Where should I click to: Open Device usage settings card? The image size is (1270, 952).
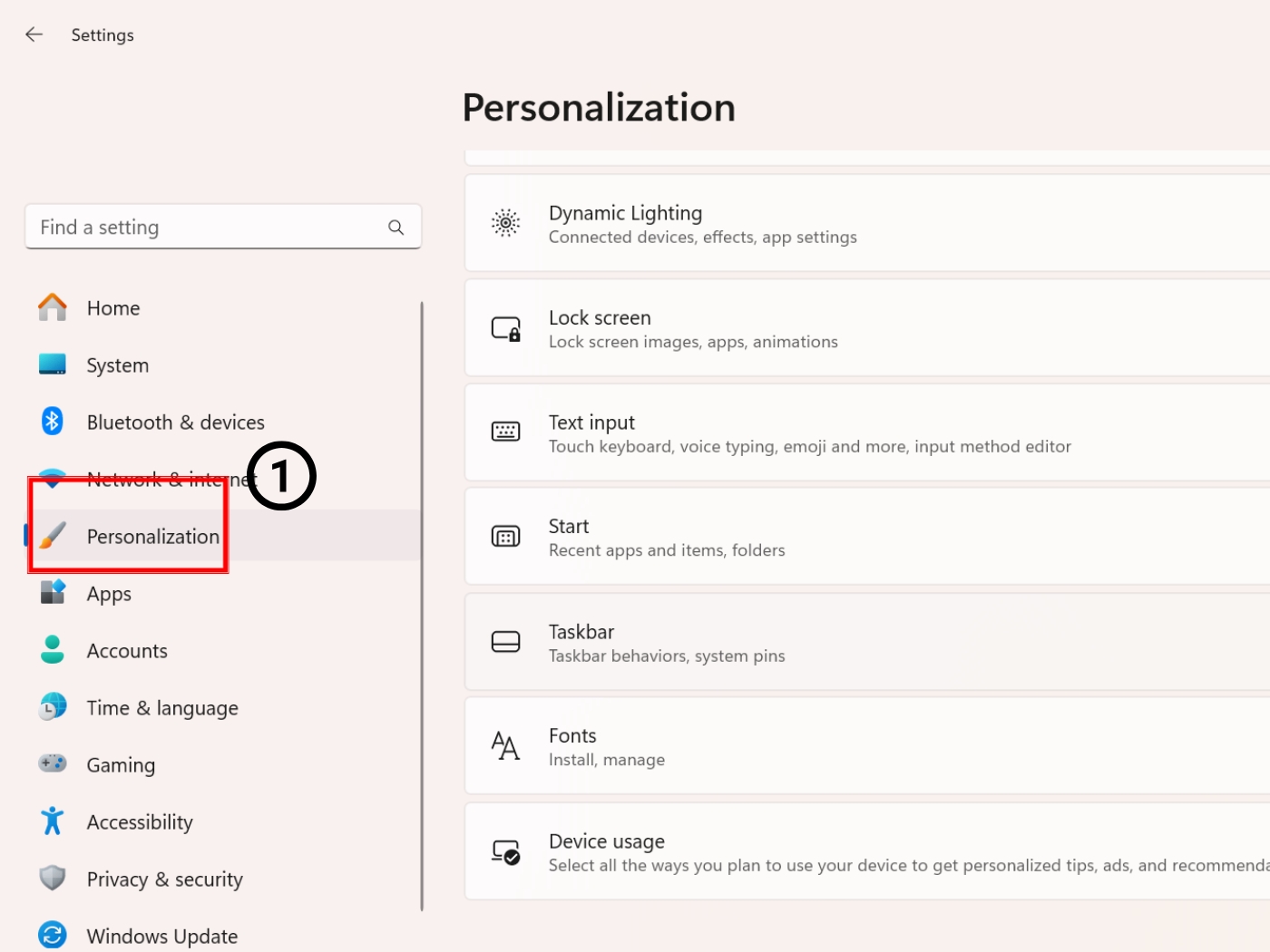tap(867, 851)
